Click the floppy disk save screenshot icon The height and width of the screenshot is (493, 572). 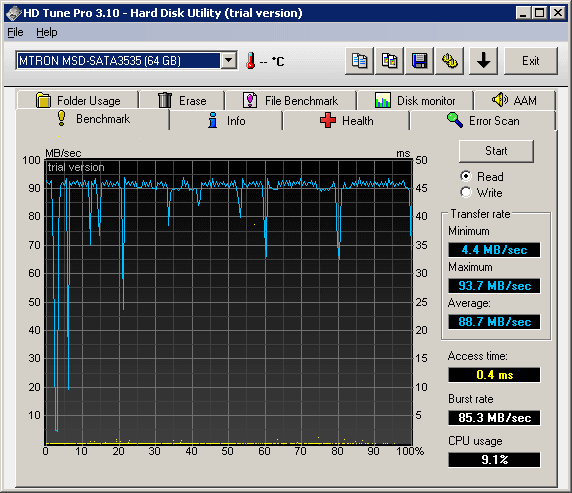coord(419,61)
